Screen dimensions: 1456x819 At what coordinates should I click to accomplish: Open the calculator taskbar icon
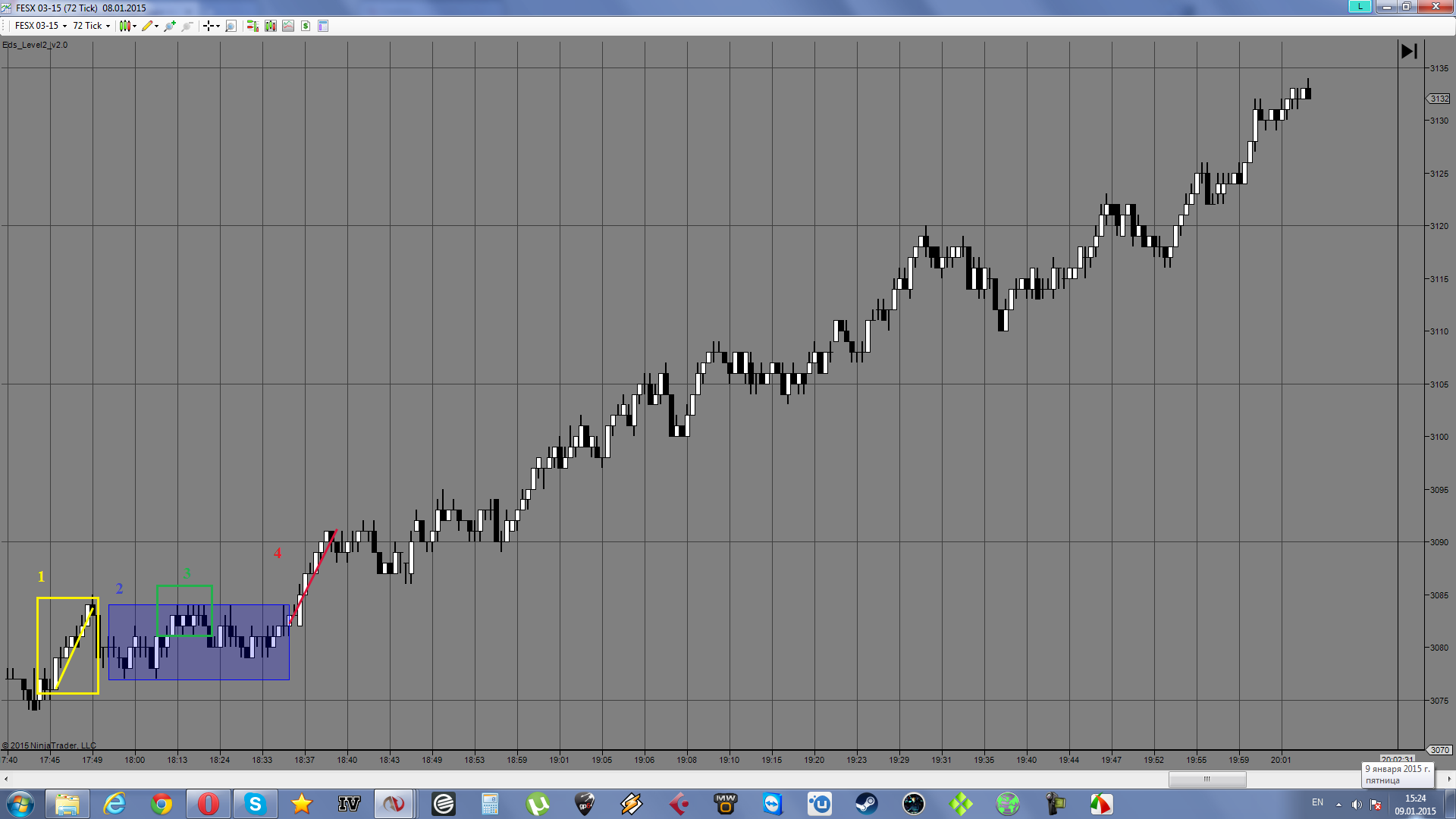[x=490, y=804]
